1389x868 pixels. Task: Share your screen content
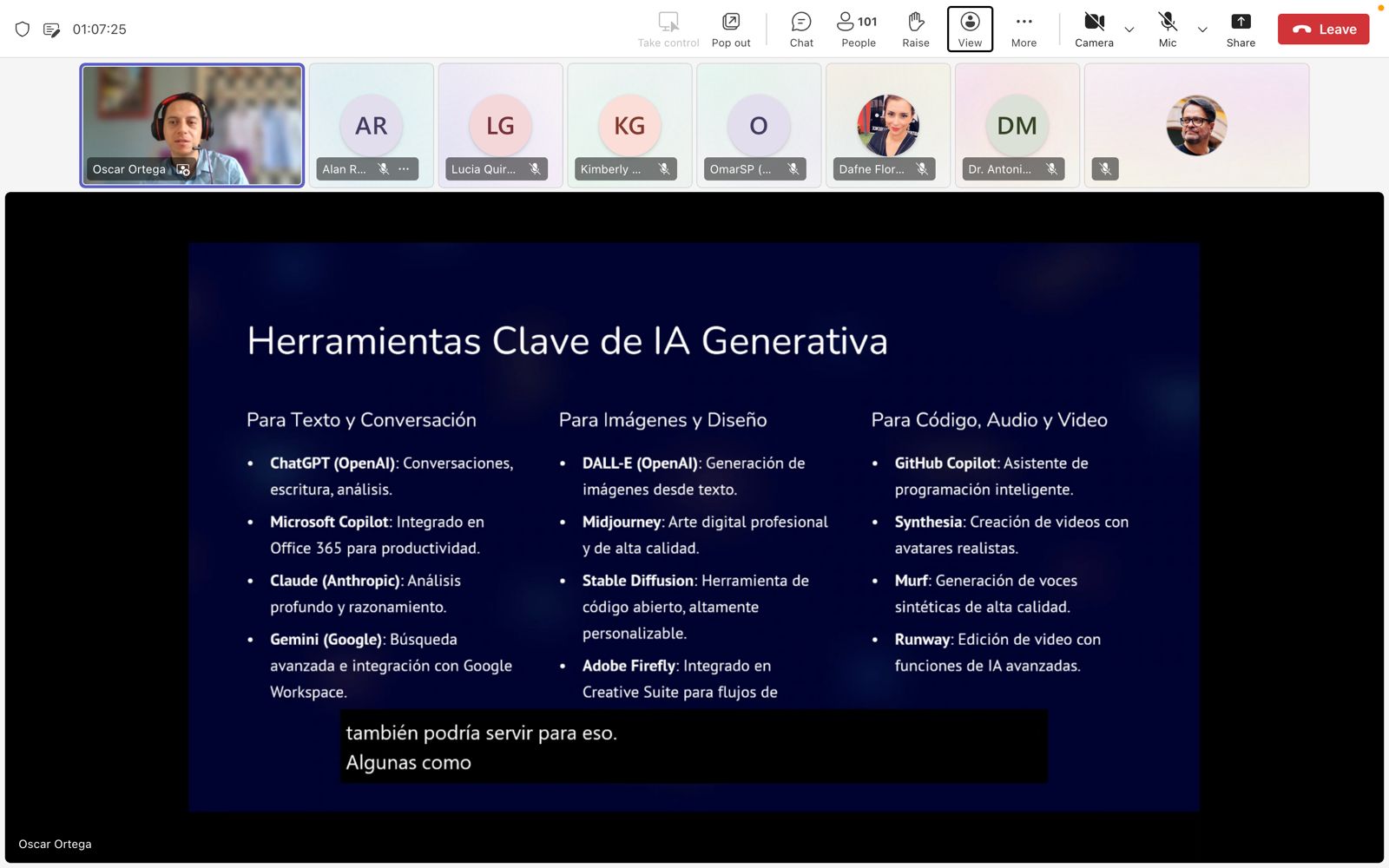click(1241, 30)
